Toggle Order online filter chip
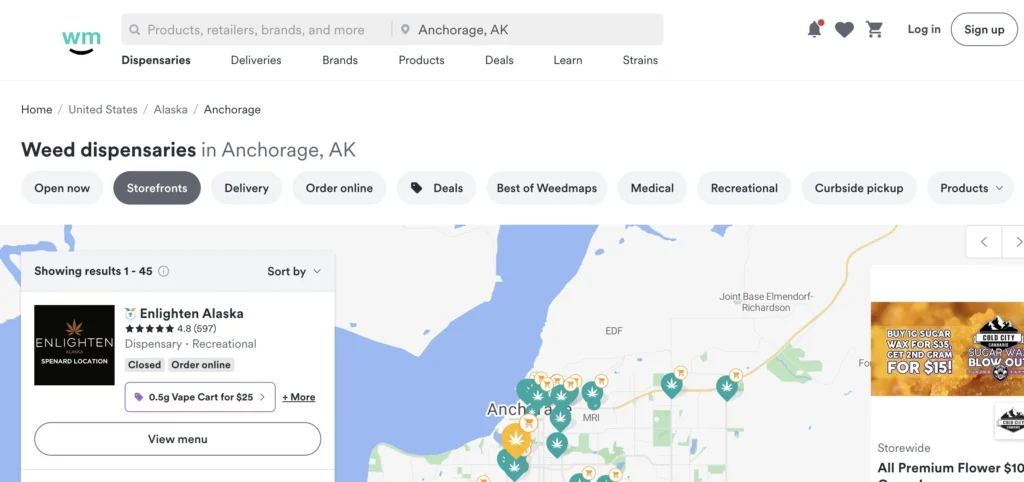The width and height of the screenshot is (1024, 482). coord(339,188)
